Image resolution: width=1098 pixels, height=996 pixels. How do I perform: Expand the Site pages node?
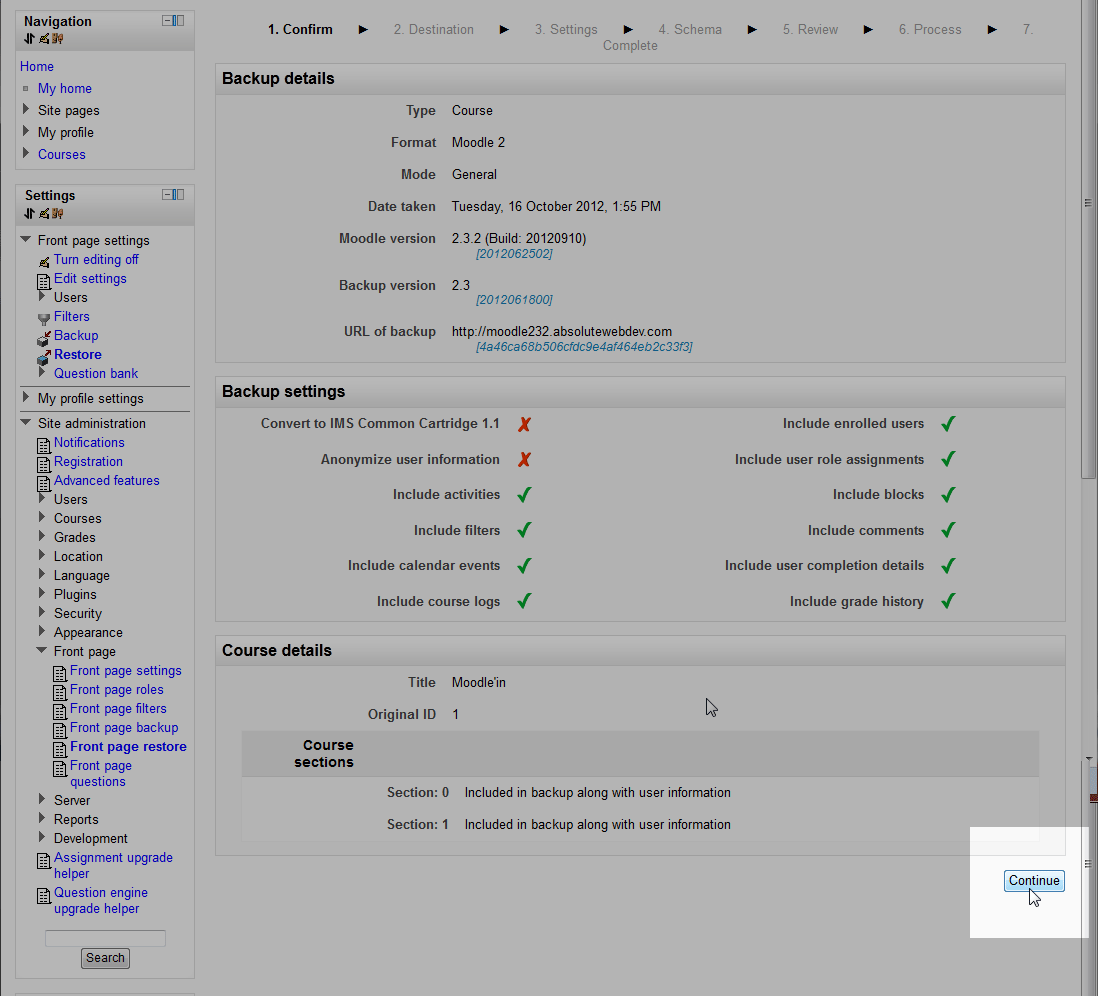click(26, 110)
